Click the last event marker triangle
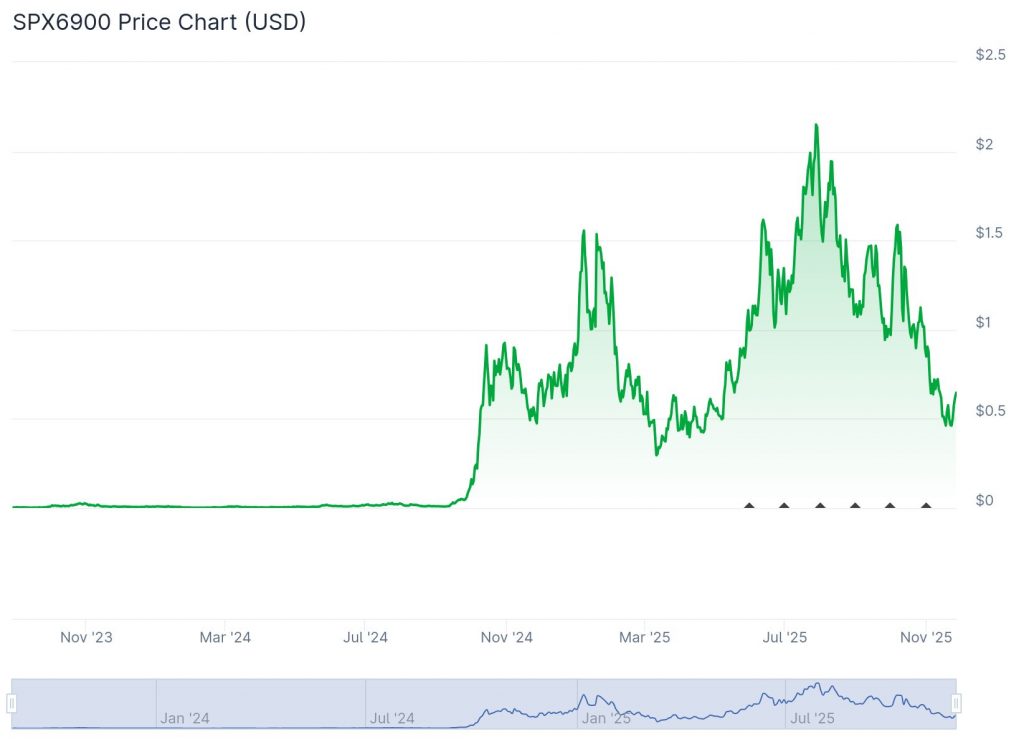This screenshot has width=1024, height=747. click(926, 505)
